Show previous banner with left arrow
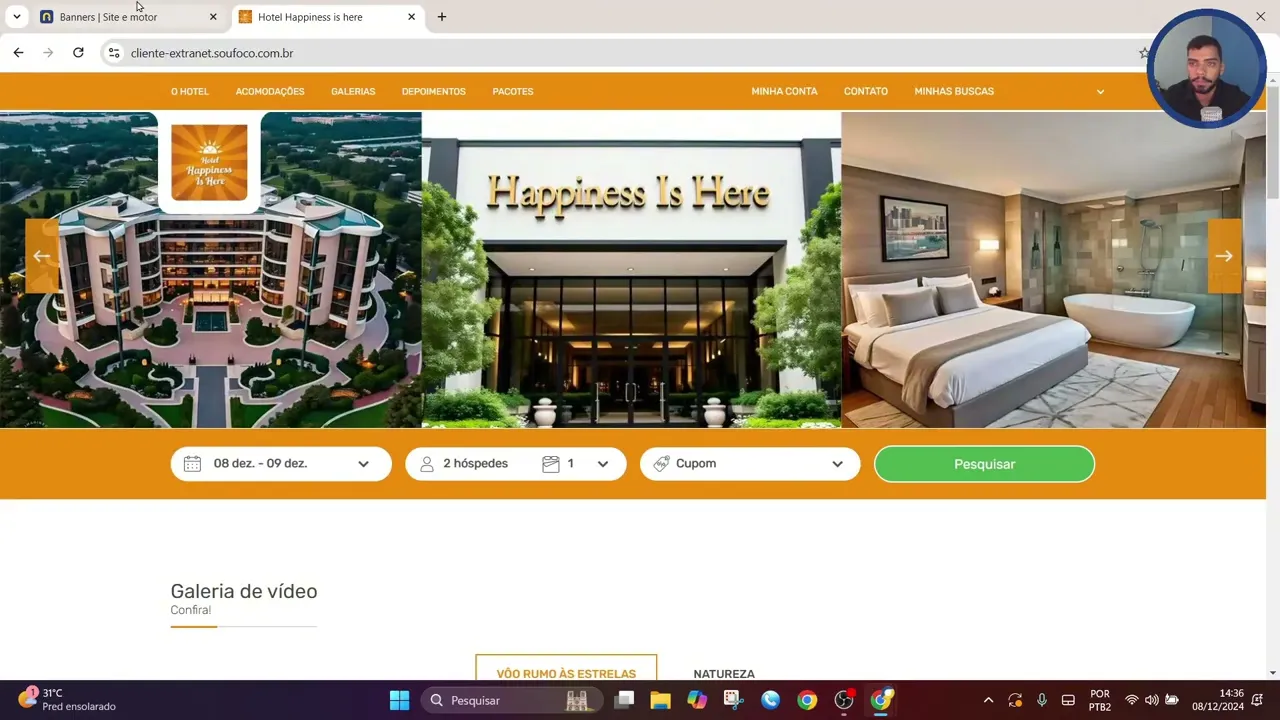This screenshot has width=1280, height=720. pos(41,256)
